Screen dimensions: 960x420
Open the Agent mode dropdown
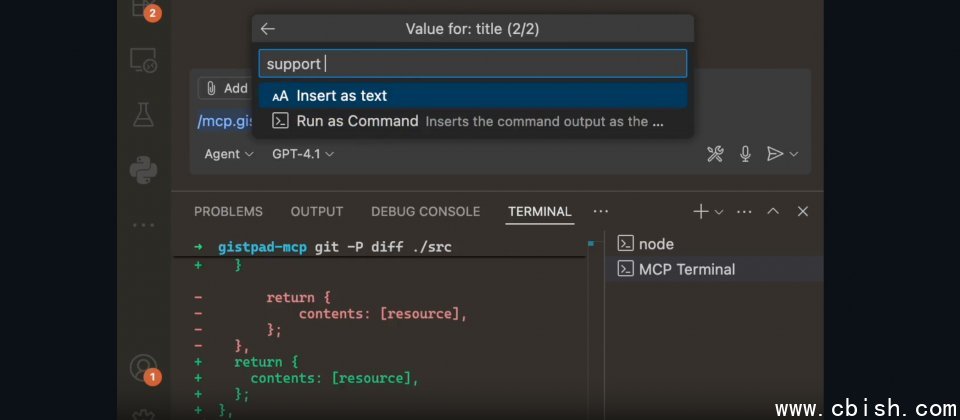tap(229, 154)
